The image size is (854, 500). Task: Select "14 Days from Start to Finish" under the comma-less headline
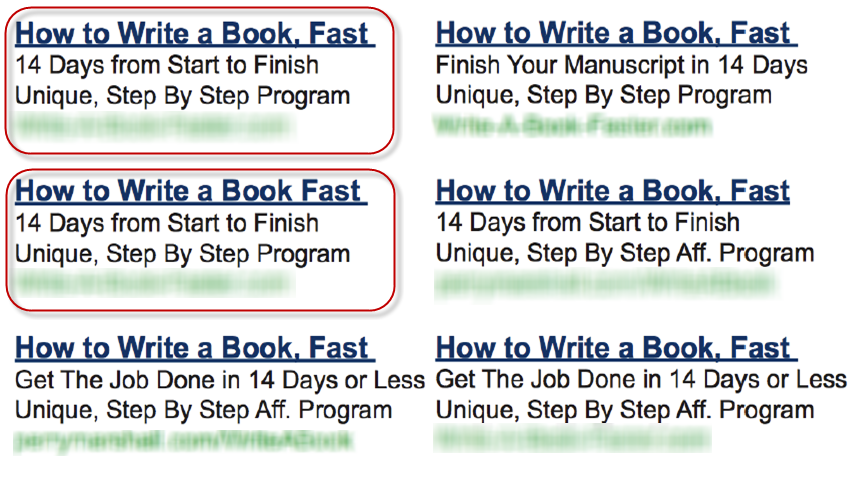click(x=167, y=223)
